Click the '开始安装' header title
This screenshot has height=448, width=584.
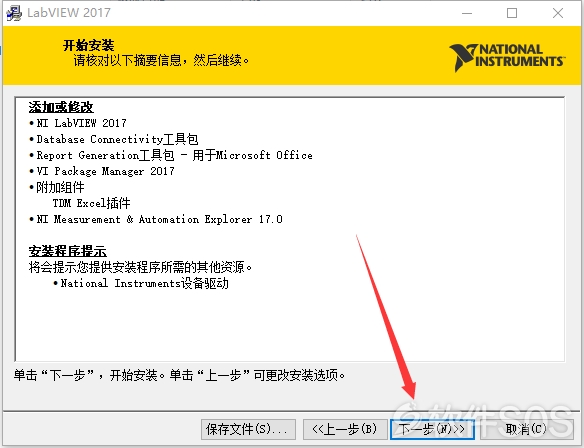tap(89, 45)
